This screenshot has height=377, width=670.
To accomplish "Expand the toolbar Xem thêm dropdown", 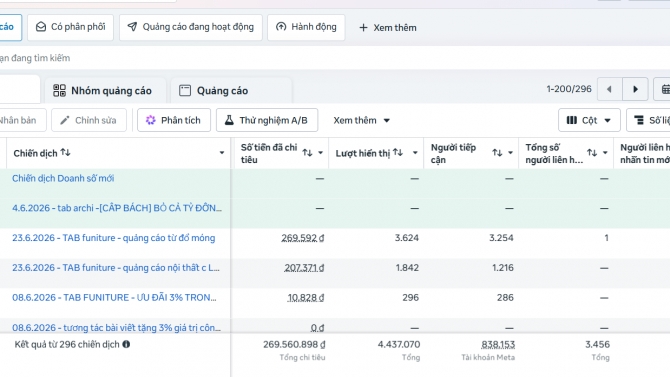I will point(361,120).
